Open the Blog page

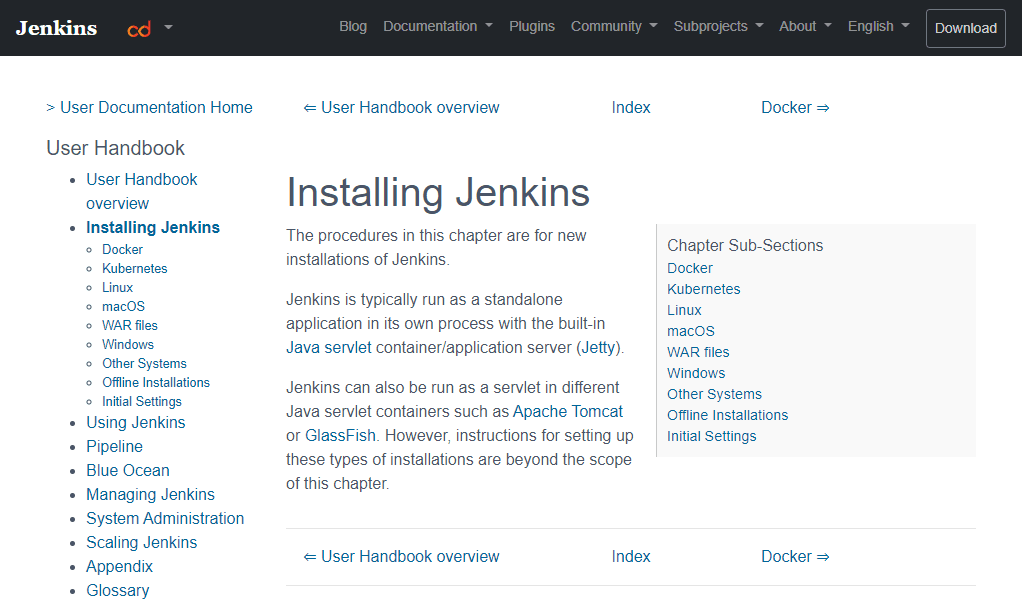tap(352, 26)
